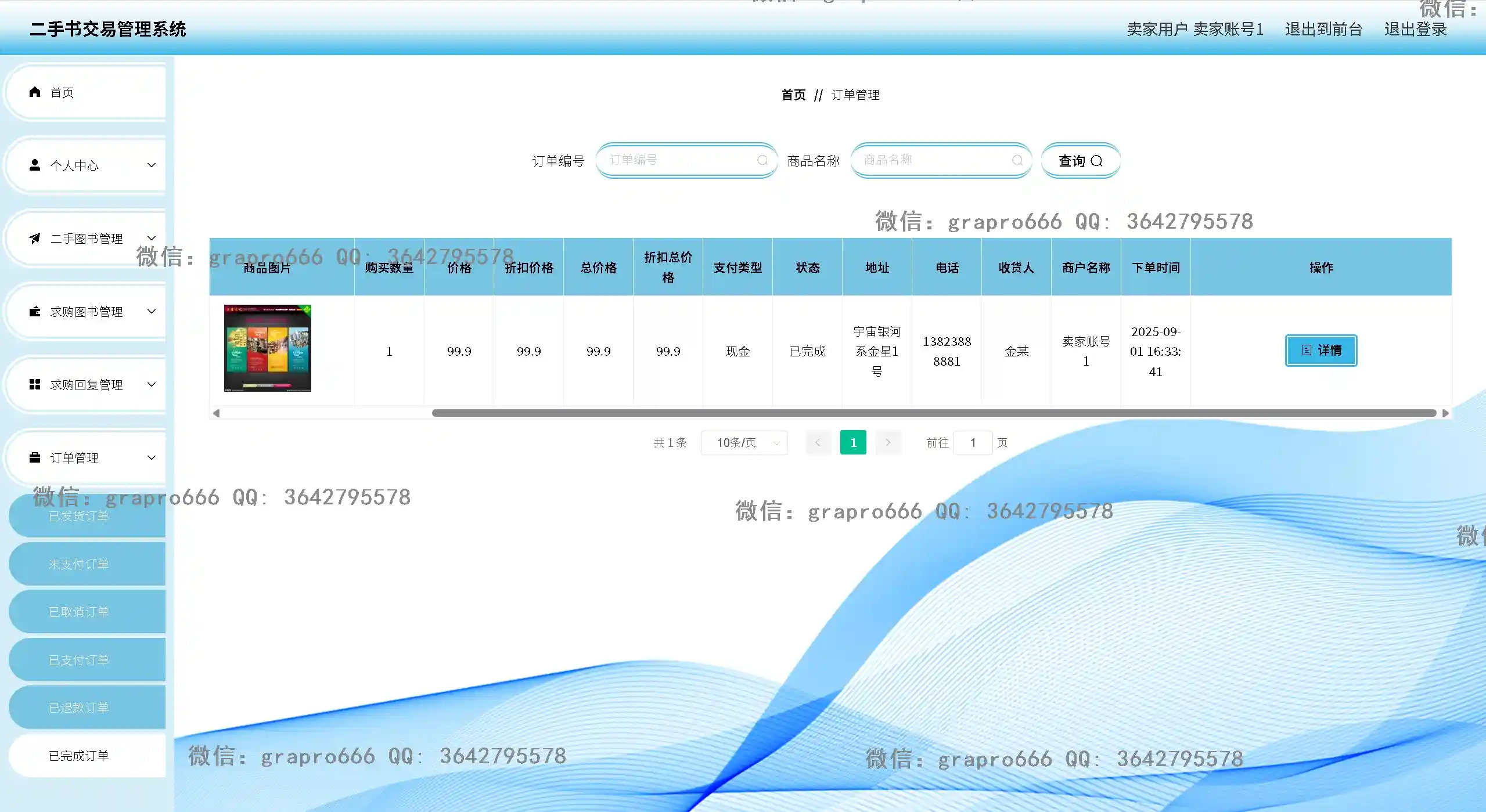Click the 详情 details button
Viewport: 1486px width, 812px height.
[x=1321, y=351]
